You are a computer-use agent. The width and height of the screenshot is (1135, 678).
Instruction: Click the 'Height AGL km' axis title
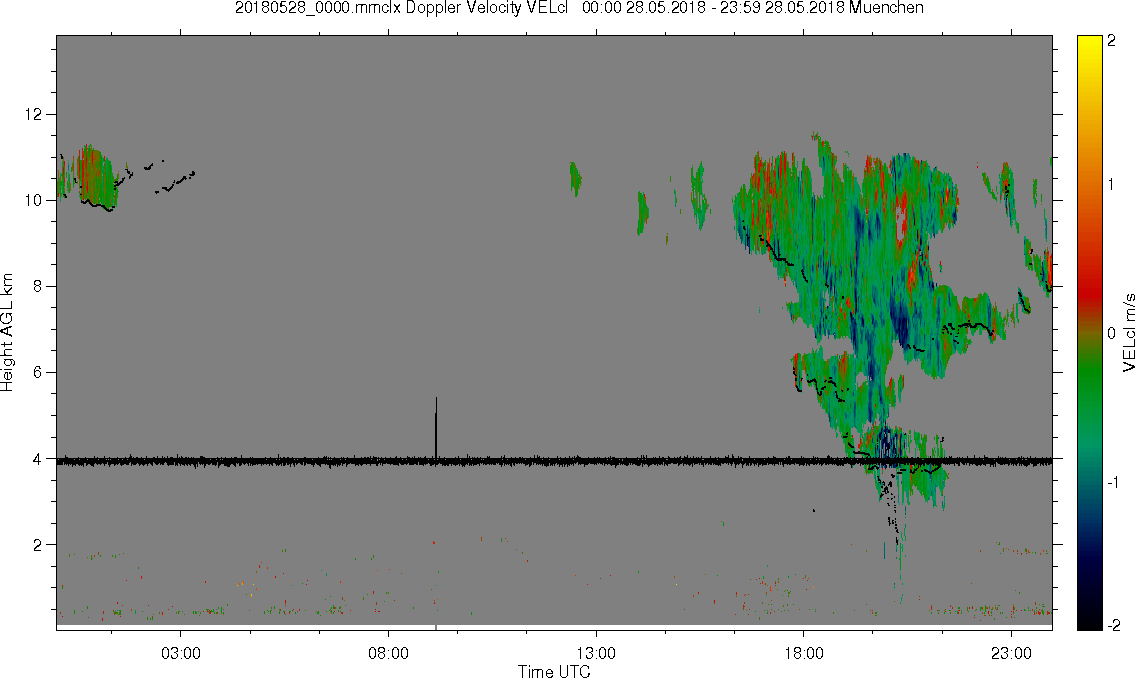point(7,332)
